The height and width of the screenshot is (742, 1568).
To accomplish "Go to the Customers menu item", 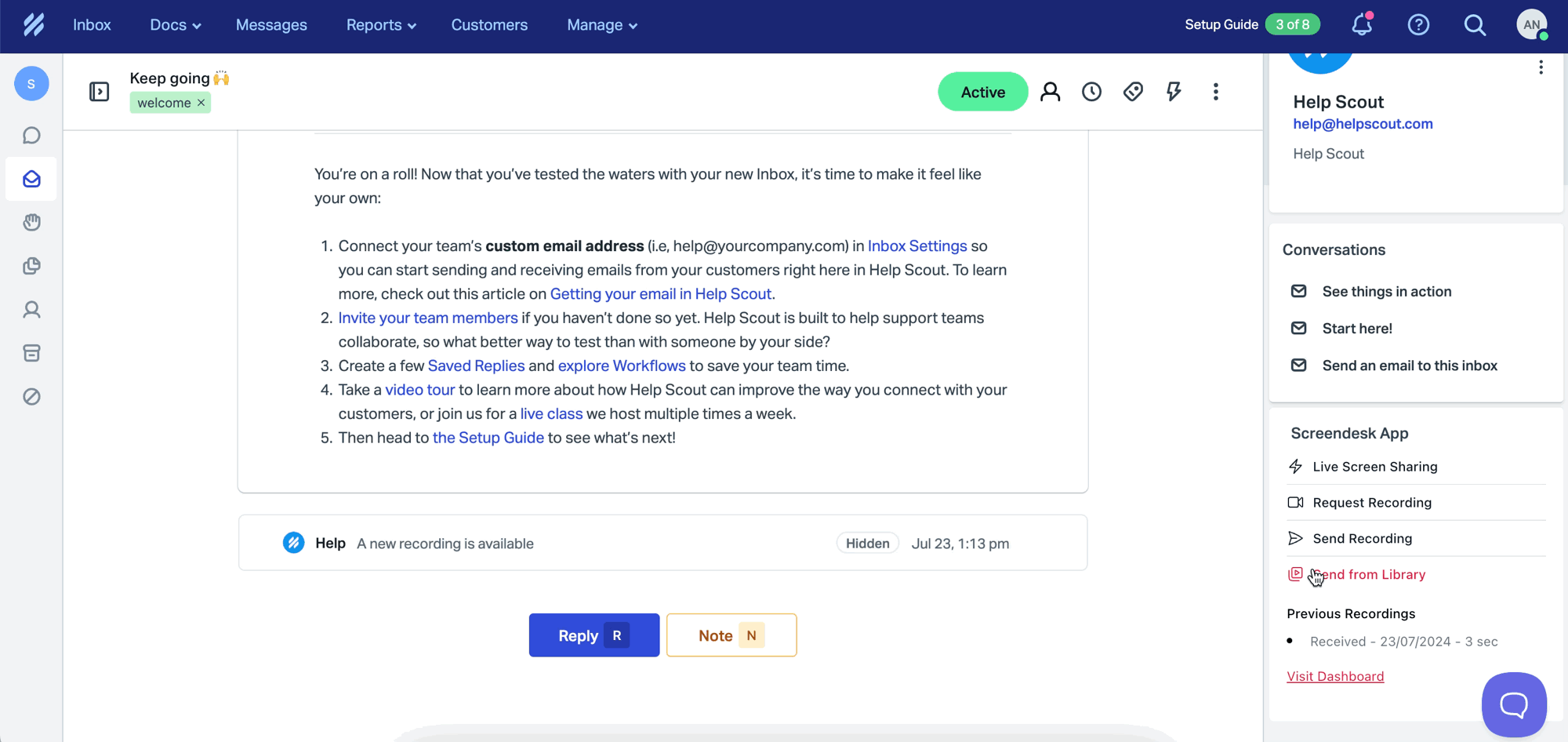I will tap(489, 24).
